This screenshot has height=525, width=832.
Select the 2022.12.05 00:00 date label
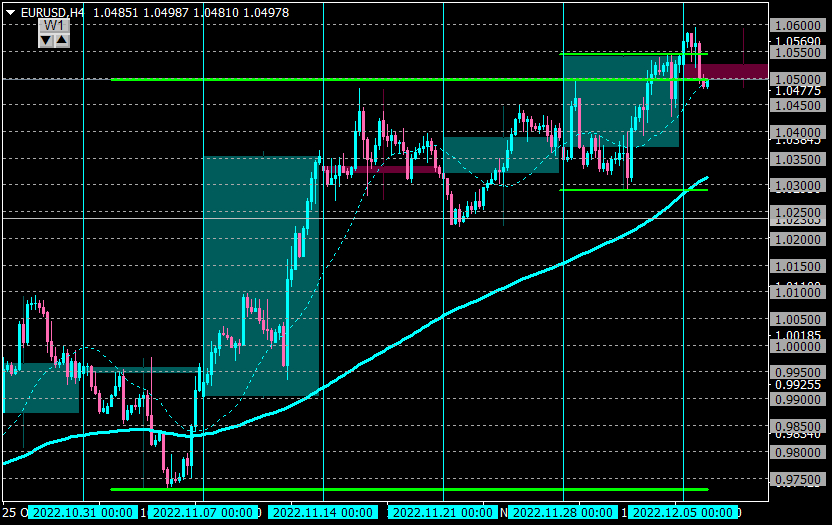point(683,513)
